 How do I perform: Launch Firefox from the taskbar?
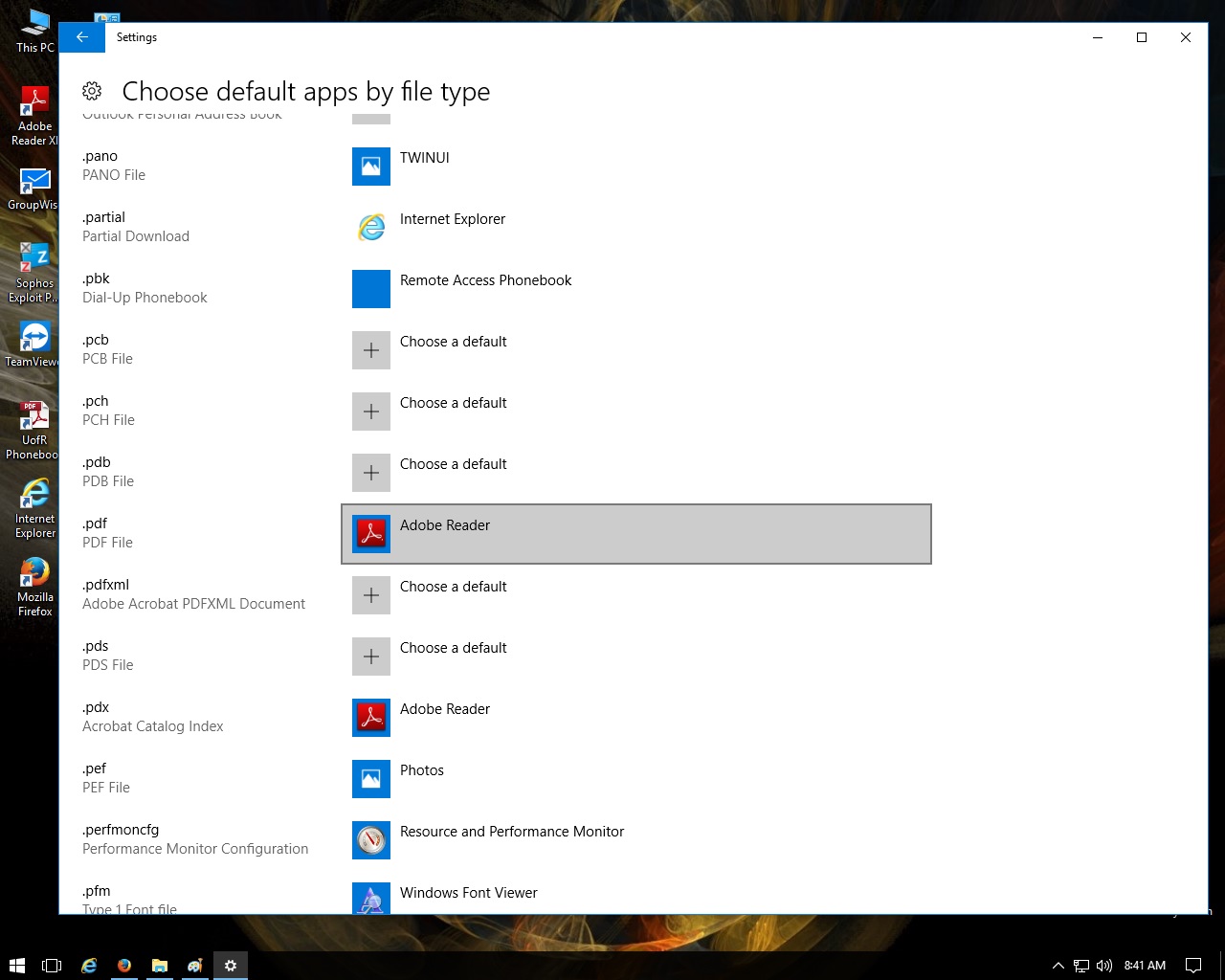click(124, 966)
